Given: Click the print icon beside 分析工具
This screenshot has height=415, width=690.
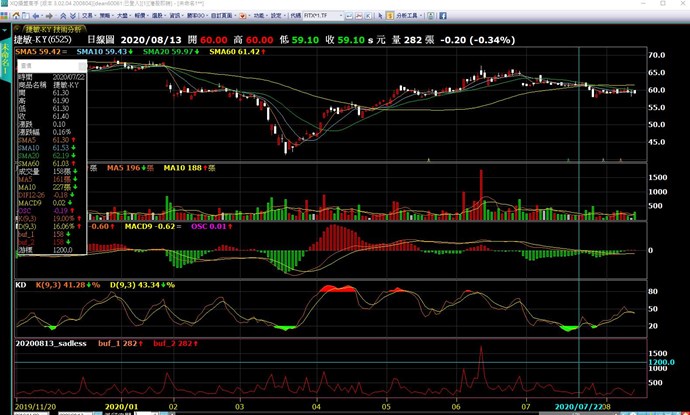Looking at the screenshot, I should (x=430, y=16).
